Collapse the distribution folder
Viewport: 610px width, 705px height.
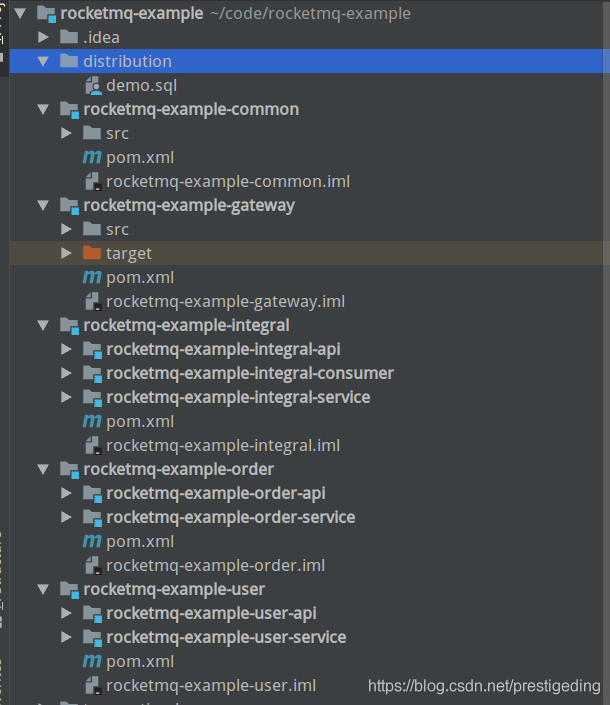[x=43, y=62]
